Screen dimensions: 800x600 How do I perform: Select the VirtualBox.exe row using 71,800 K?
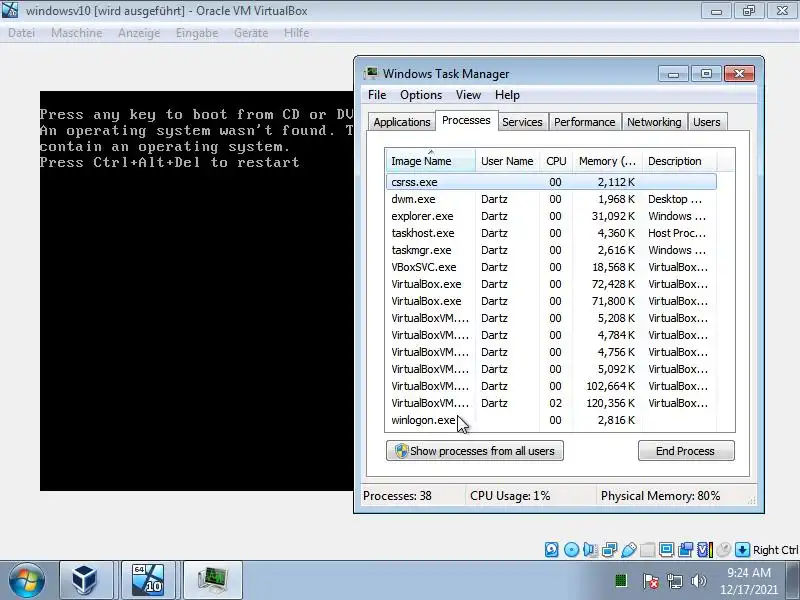tap(551, 301)
